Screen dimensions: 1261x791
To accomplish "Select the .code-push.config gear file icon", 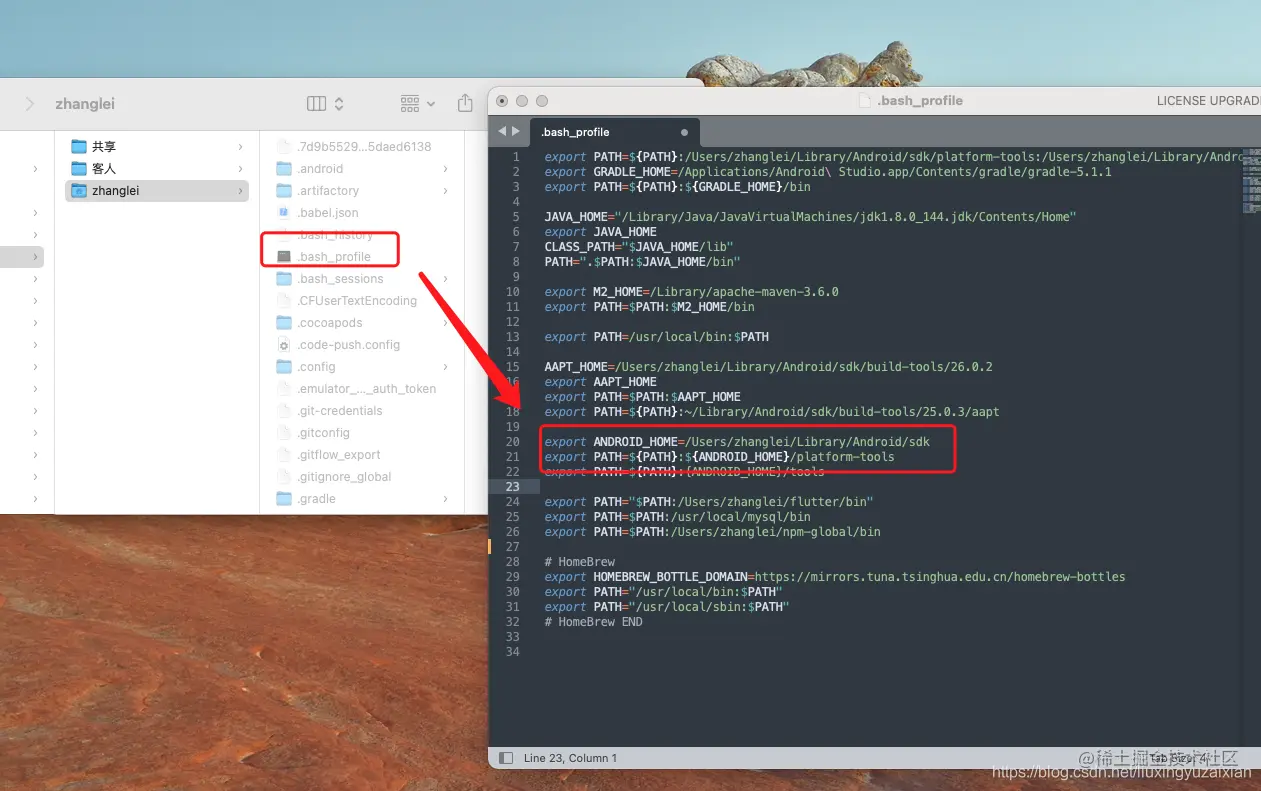I will (x=284, y=345).
